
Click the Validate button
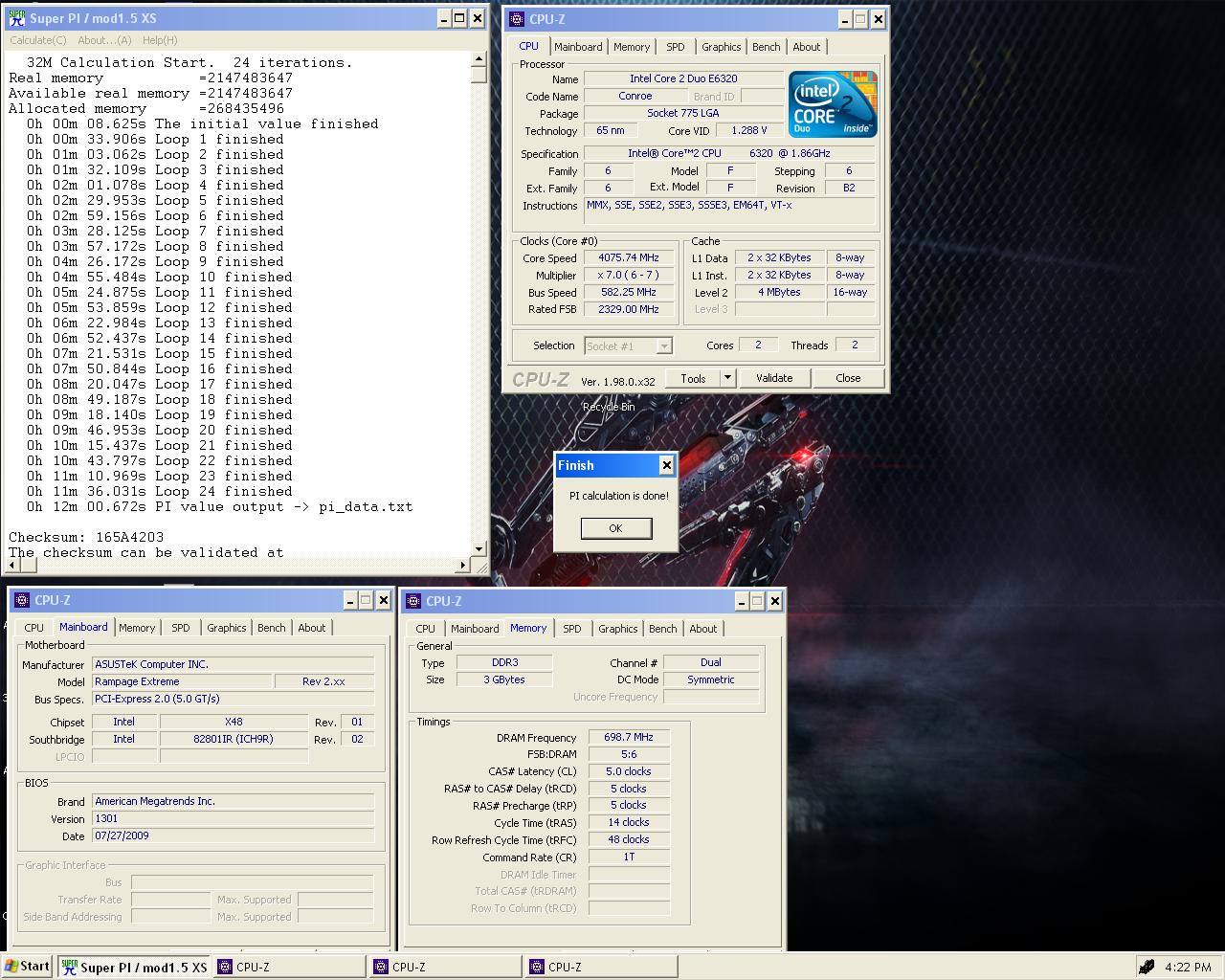(774, 378)
